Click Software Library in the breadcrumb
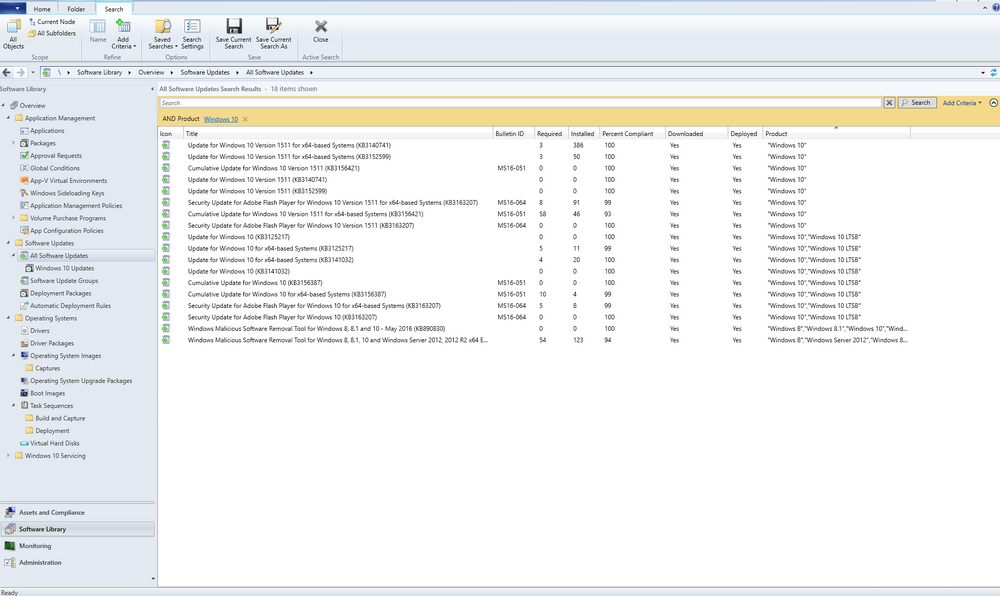 (x=99, y=73)
